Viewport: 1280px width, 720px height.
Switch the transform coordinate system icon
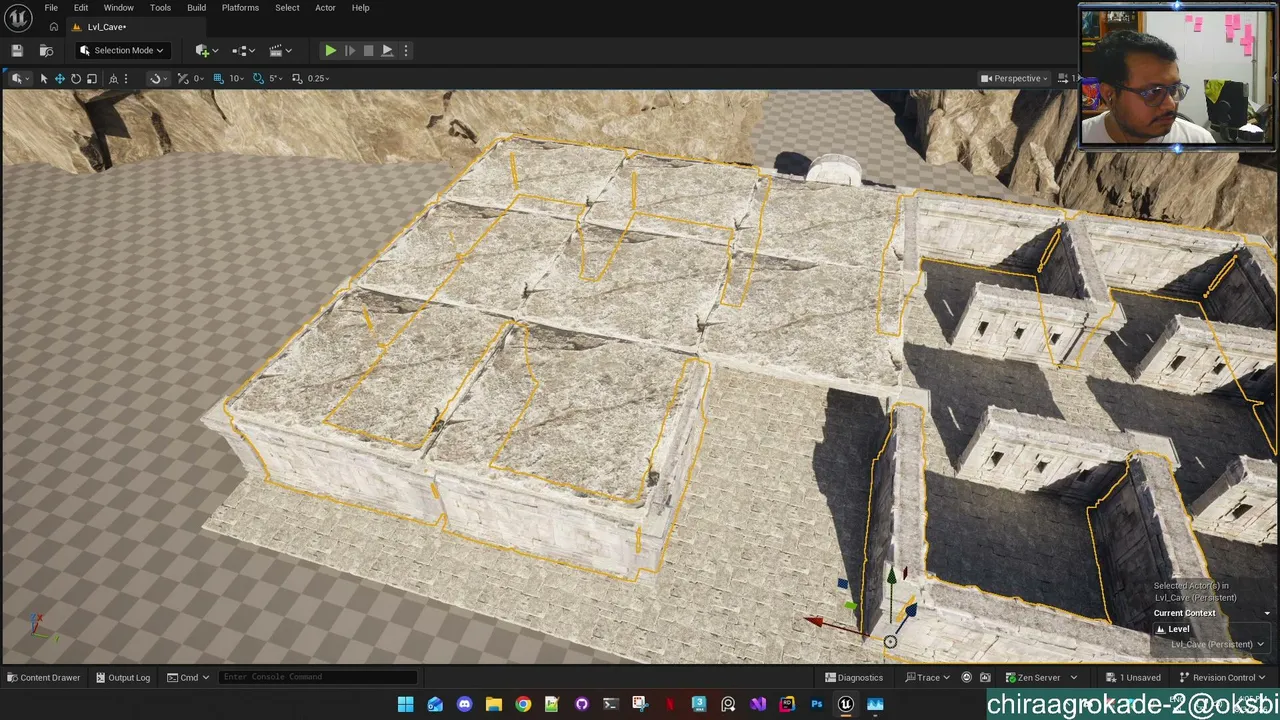coord(113,78)
